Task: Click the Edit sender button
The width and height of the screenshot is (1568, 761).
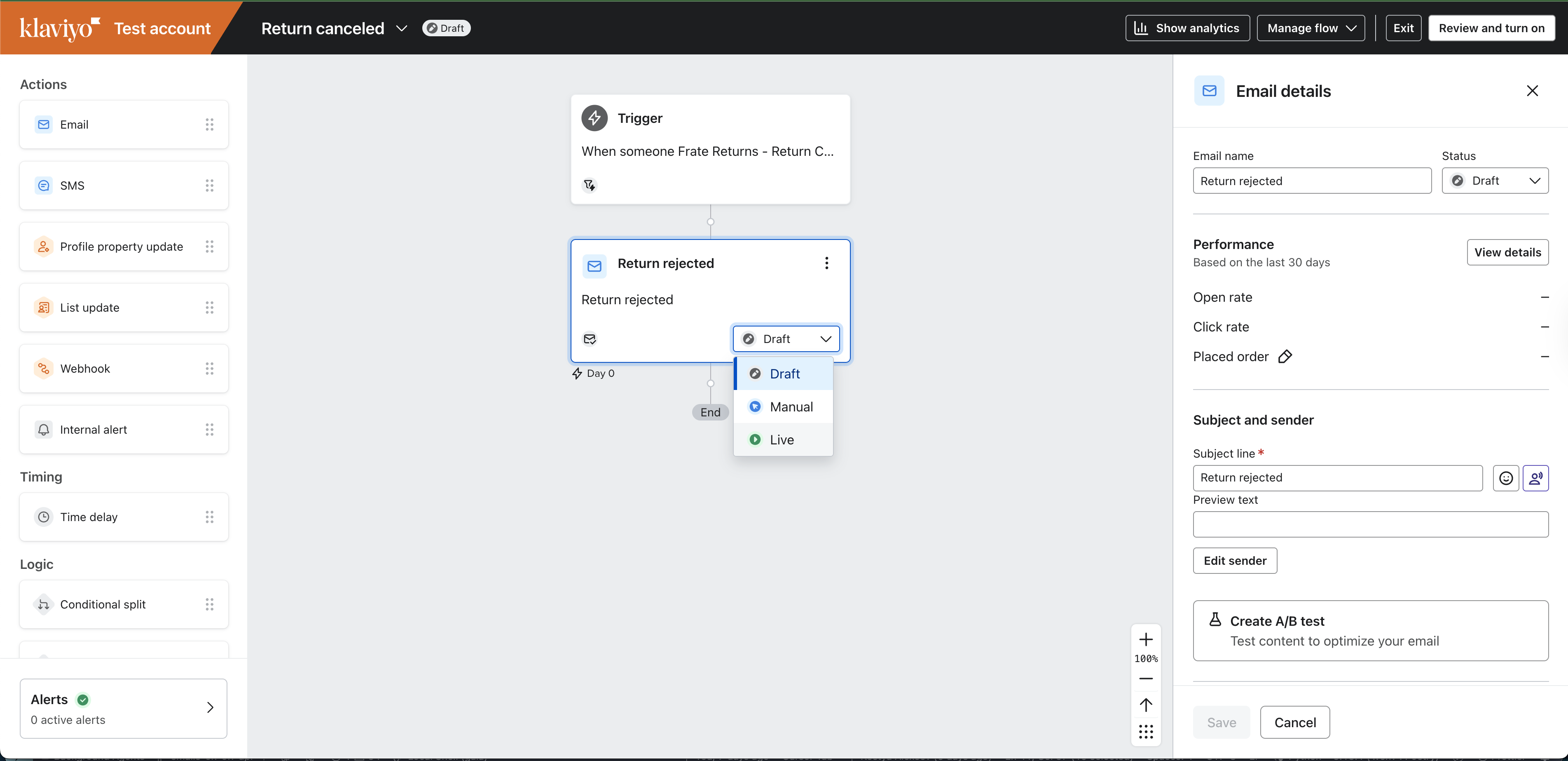Action: click(x=1234, y=561)
